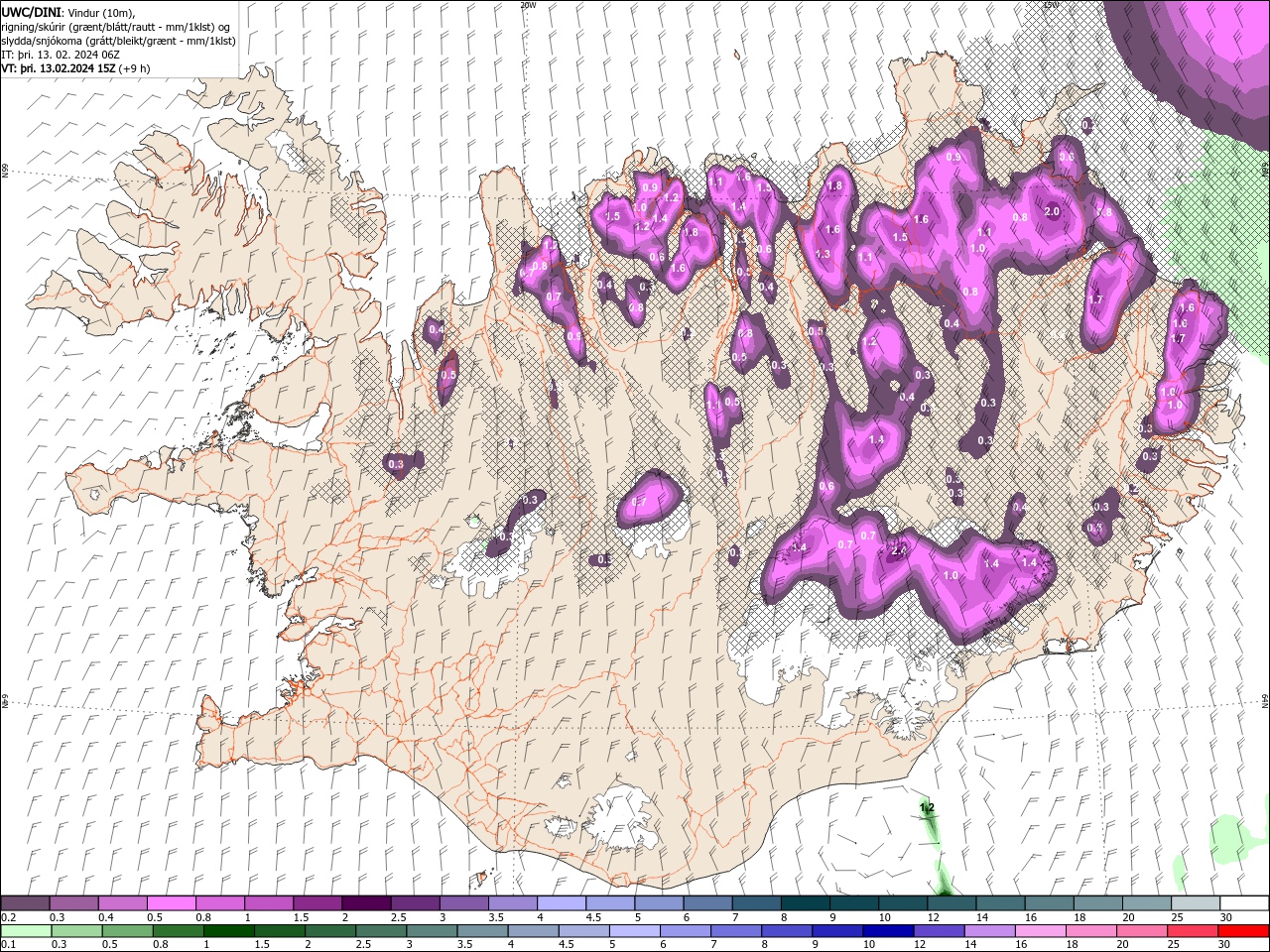This screenshot has height=952, width=1270.
Task: Click upper scale swatch between 2 and 2.5
Action: click(x=365, y=903)
